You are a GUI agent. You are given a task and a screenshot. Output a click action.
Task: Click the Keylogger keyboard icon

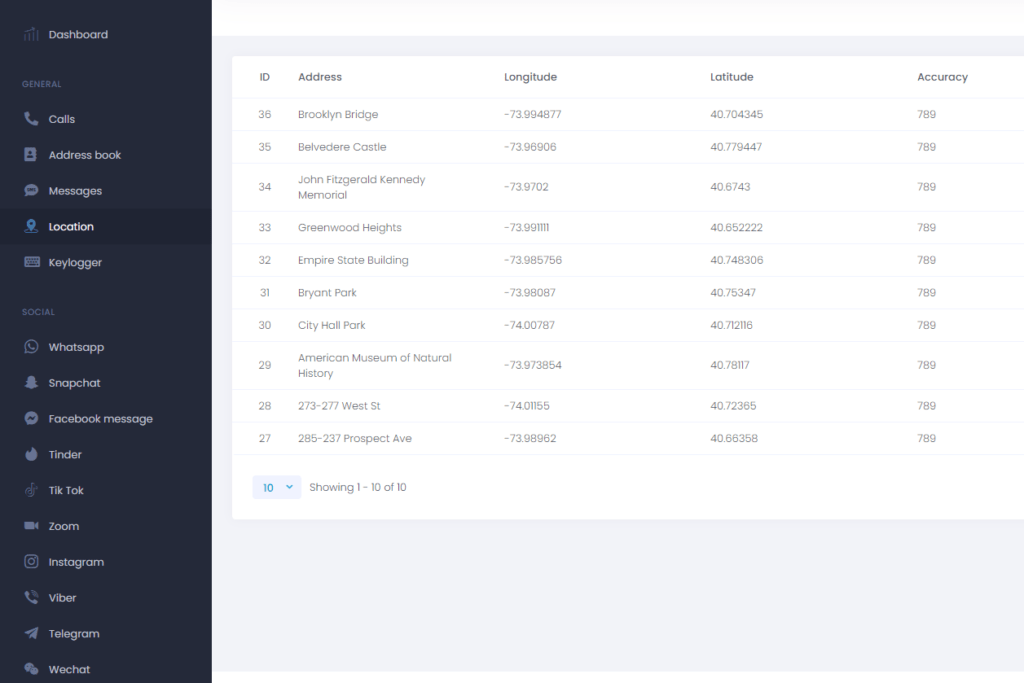click(x=31, y=262)
